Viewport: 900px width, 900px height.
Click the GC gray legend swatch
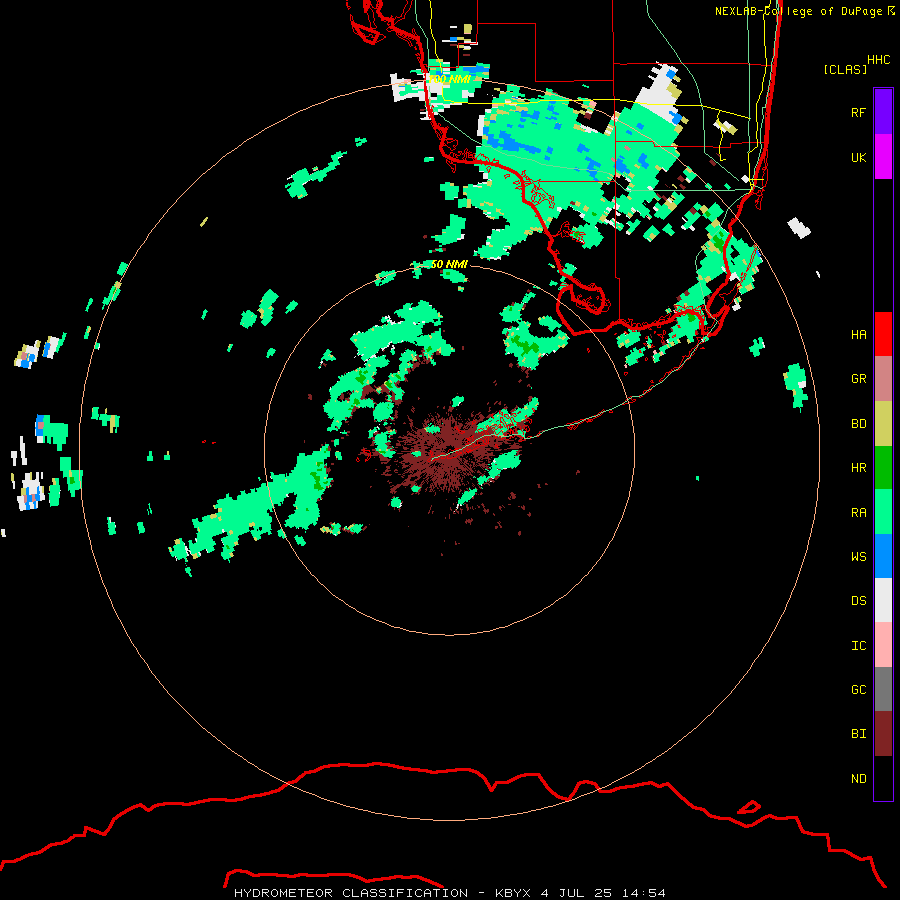[883, 689]
